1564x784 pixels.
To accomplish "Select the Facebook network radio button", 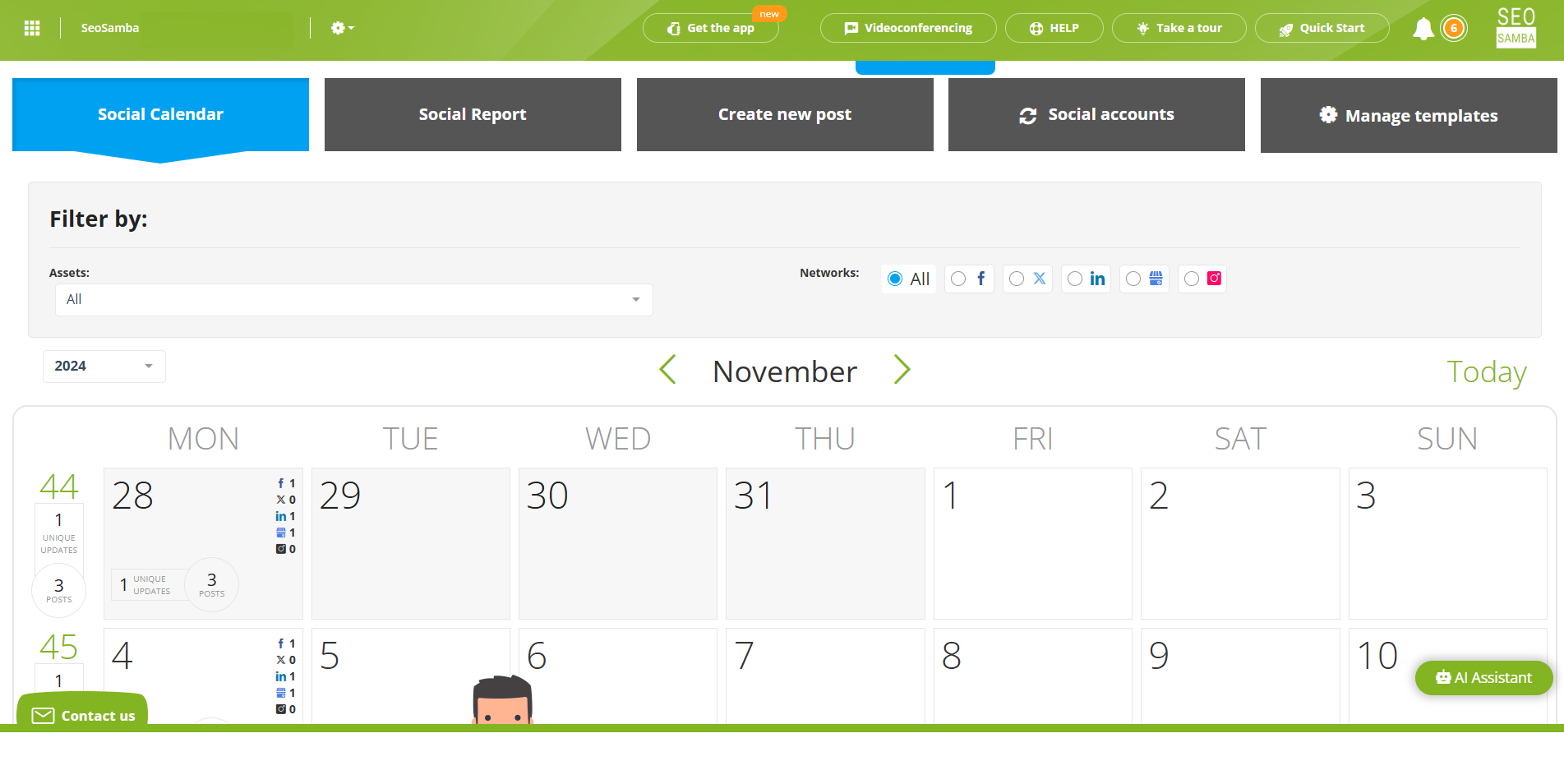I will click(x=957, y=279).
